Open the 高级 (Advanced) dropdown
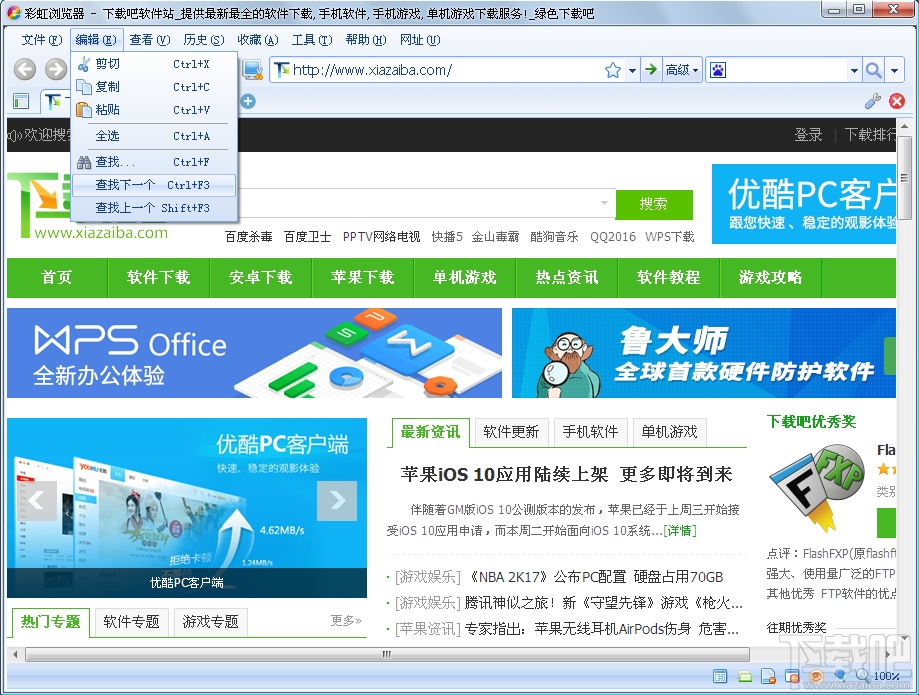Image resolution: width=919 pixels, height=695 pixels. (682, 70)
